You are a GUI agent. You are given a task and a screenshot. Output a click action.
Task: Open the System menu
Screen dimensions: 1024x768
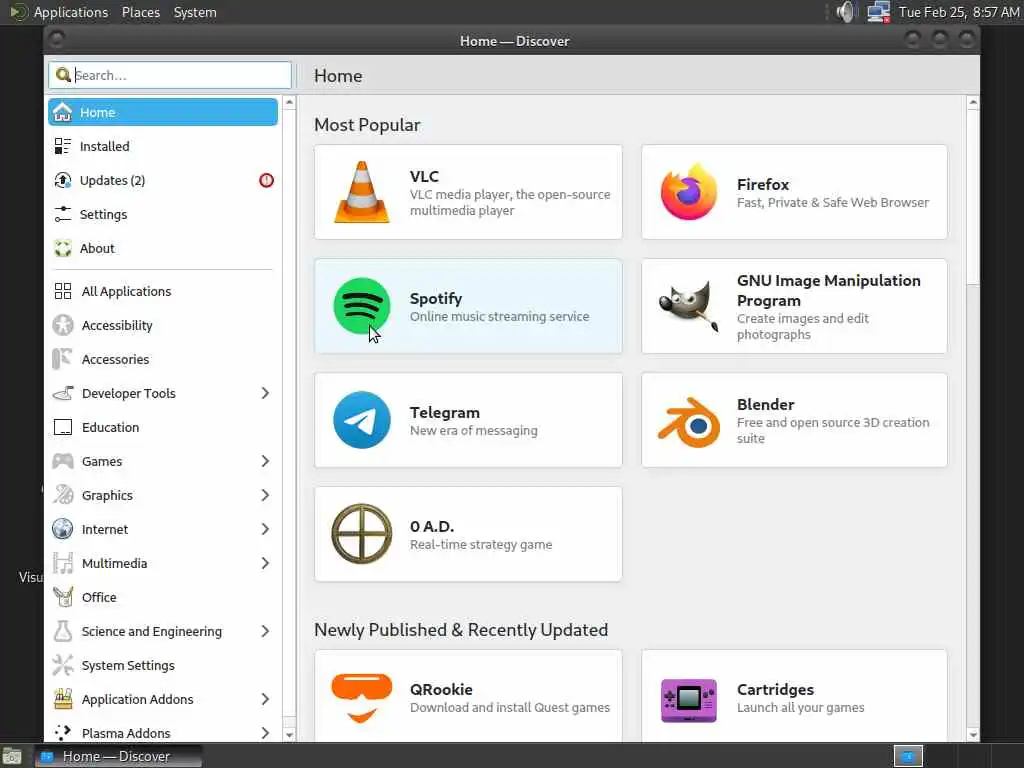[195, 12]
